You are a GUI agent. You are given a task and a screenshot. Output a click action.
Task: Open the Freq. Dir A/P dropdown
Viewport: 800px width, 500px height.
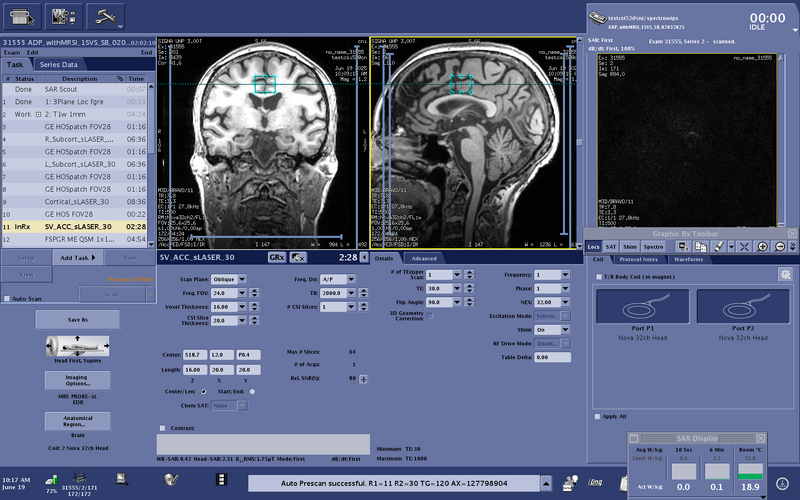click(x=351, y=279)
